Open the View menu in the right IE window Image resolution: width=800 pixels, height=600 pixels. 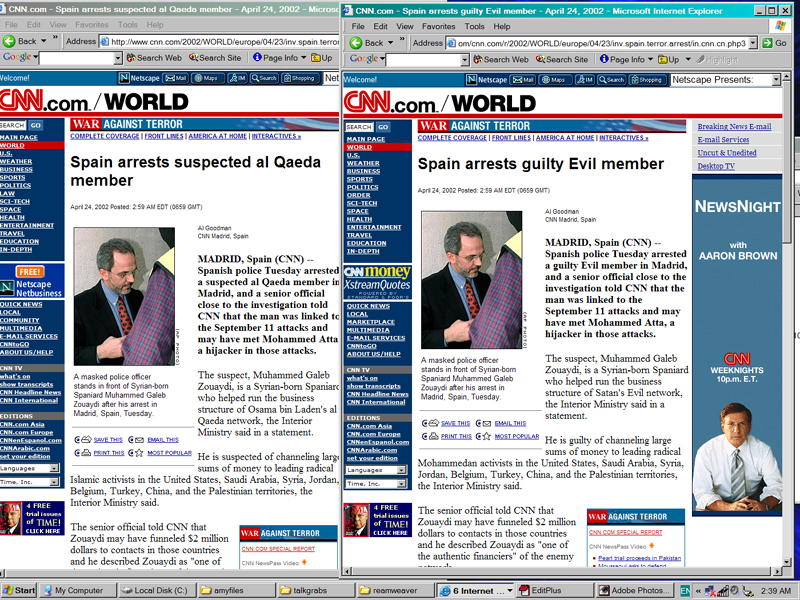405,26
